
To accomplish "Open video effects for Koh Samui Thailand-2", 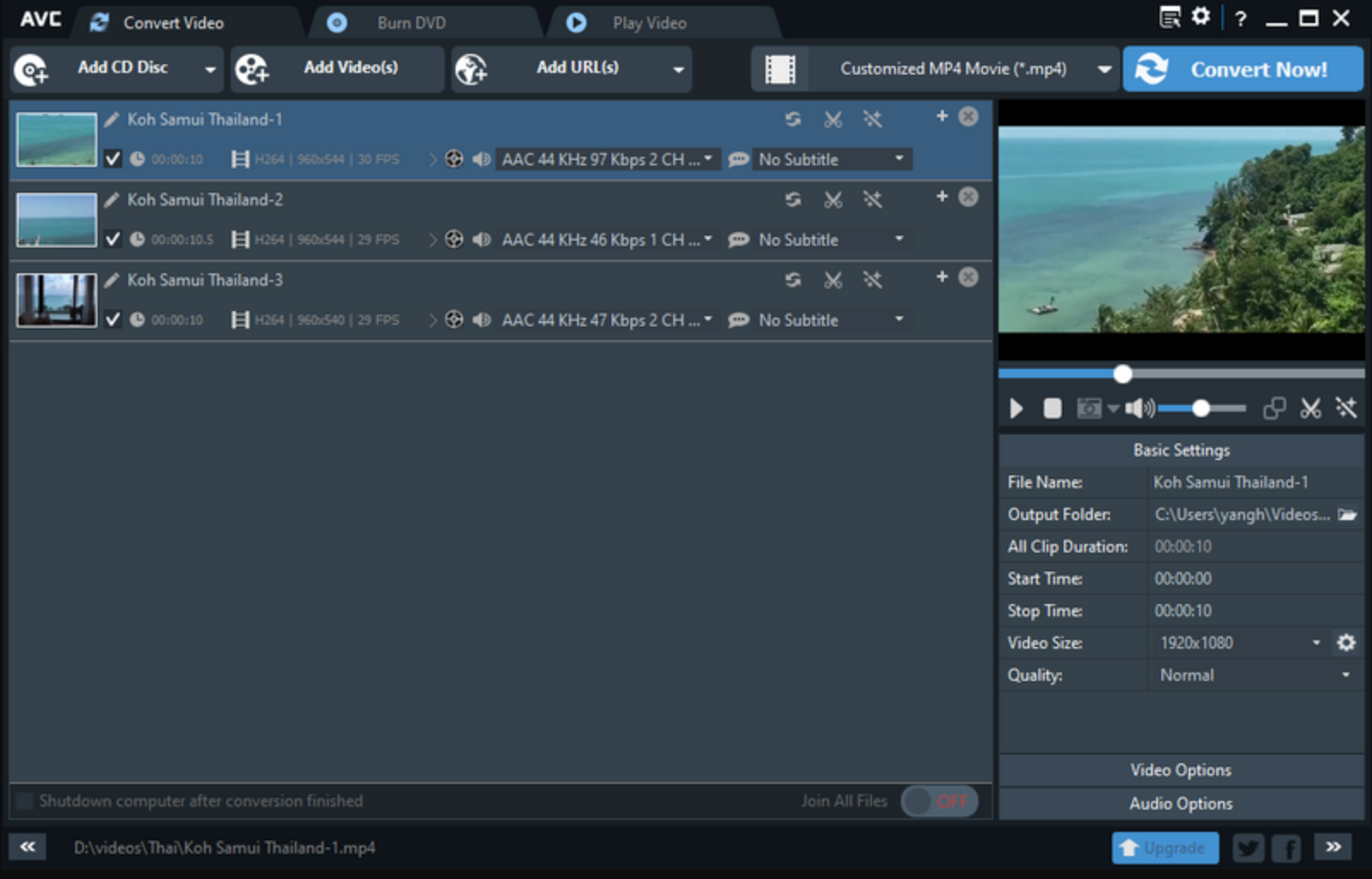I will tap(873, 199).
